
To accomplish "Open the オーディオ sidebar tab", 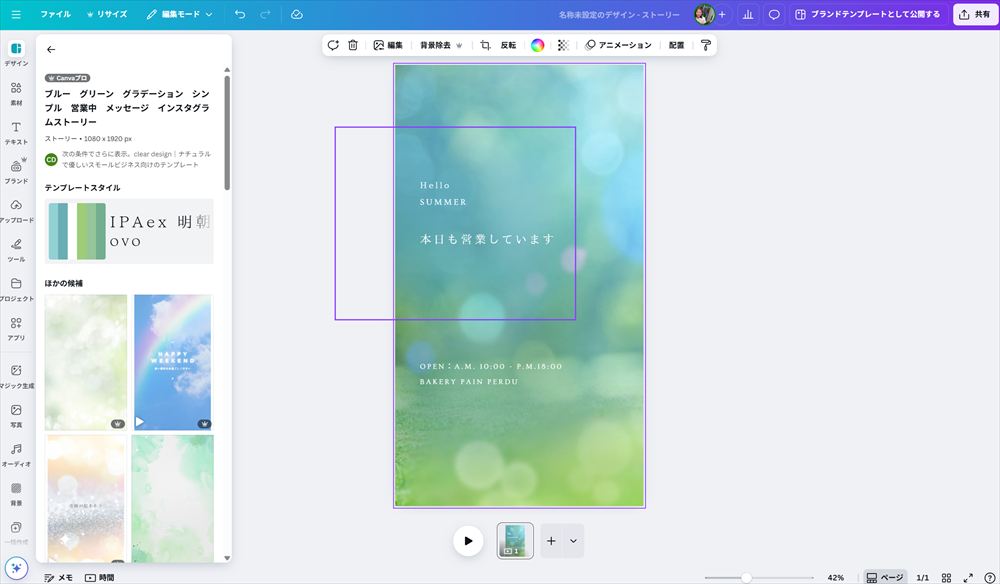I will 16,455.
